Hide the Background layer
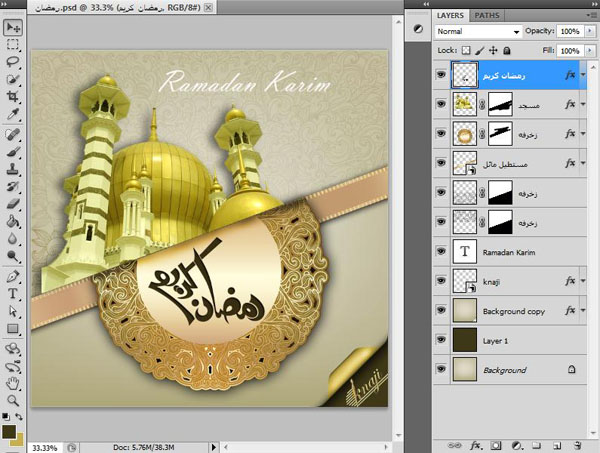This screenshot has width=600, height=453. (441, 370)
